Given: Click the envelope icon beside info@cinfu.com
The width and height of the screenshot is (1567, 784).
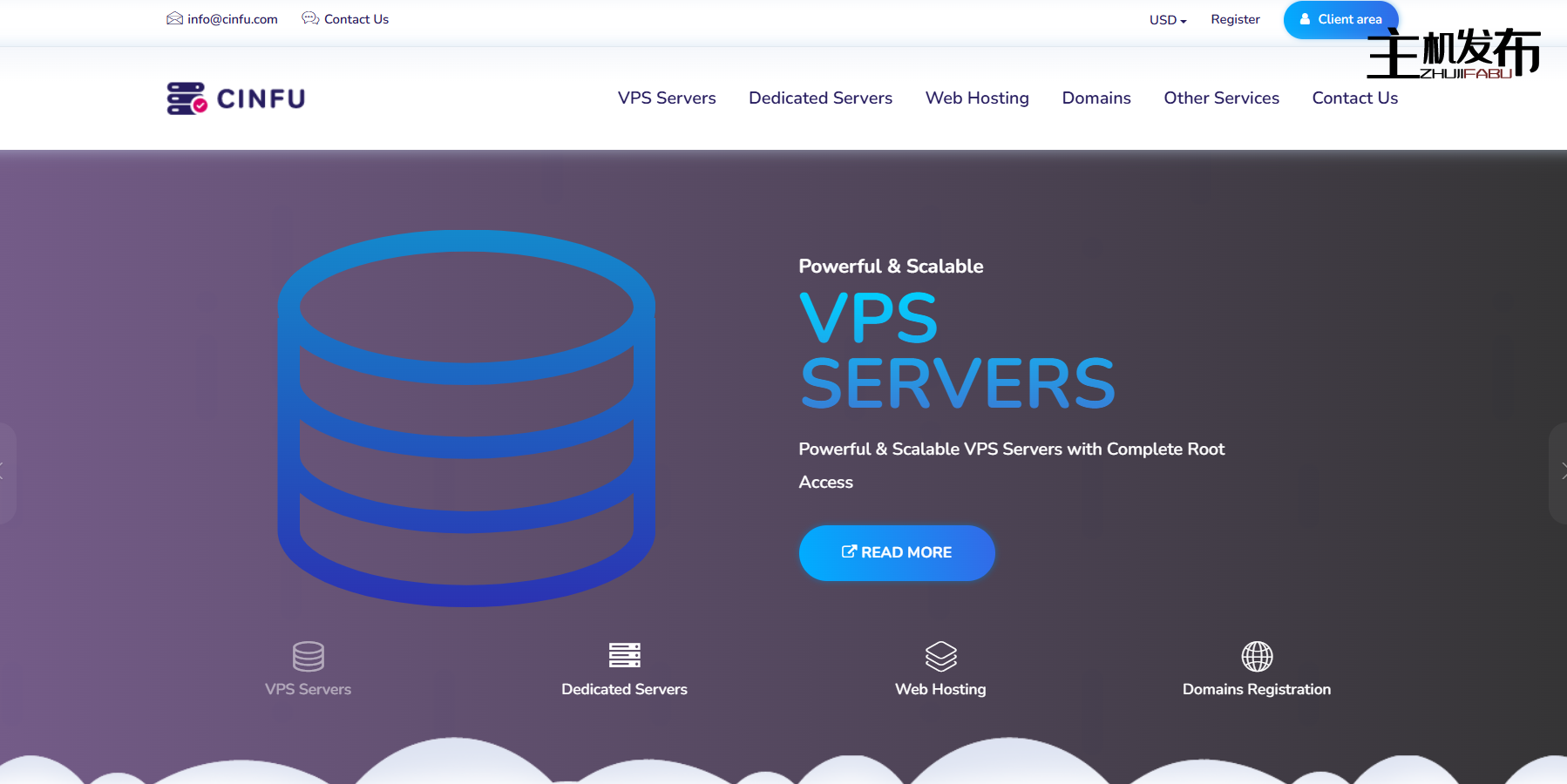Looking at the screenshot, I should 174,18.
